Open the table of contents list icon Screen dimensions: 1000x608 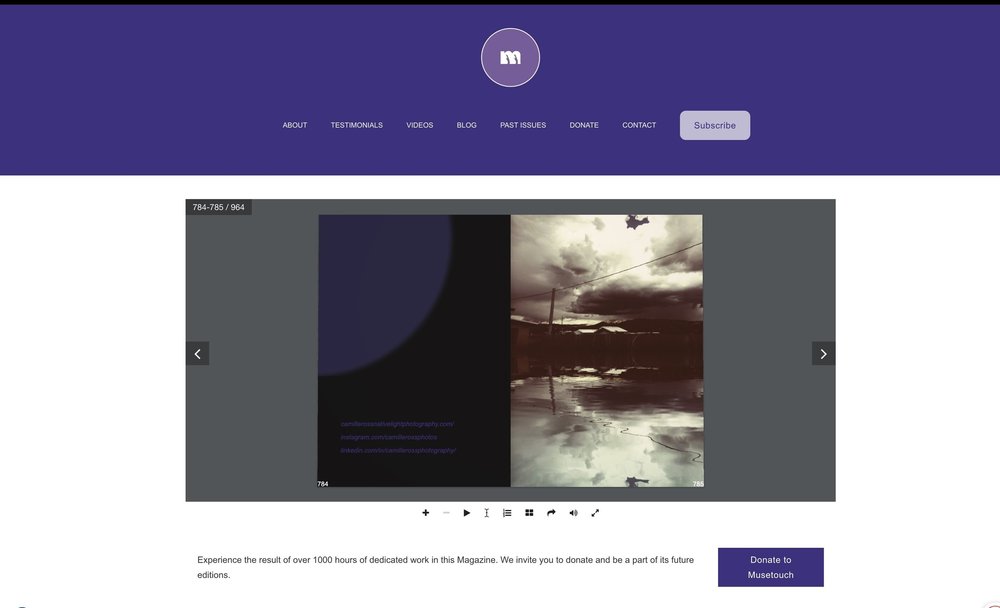(507, 513)
